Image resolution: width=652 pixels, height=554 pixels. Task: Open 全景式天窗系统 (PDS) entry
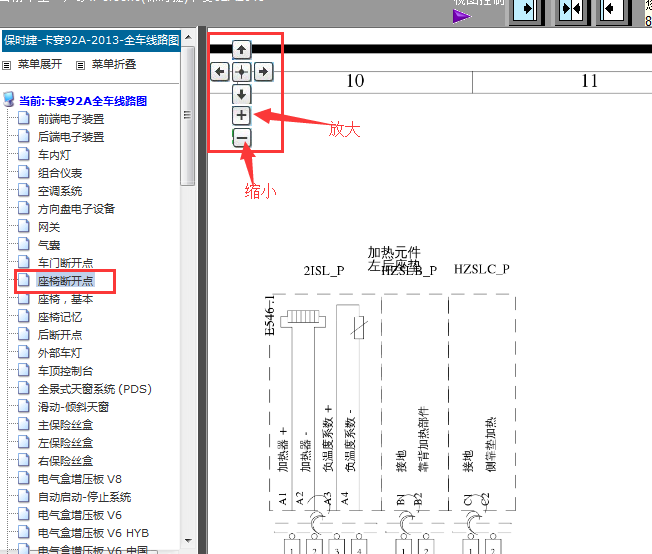coord(95,389)
